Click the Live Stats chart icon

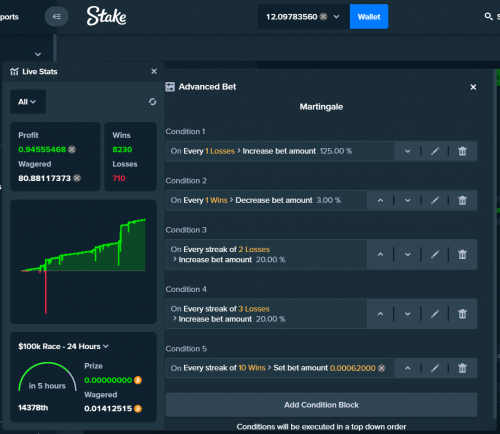[14, 71]
